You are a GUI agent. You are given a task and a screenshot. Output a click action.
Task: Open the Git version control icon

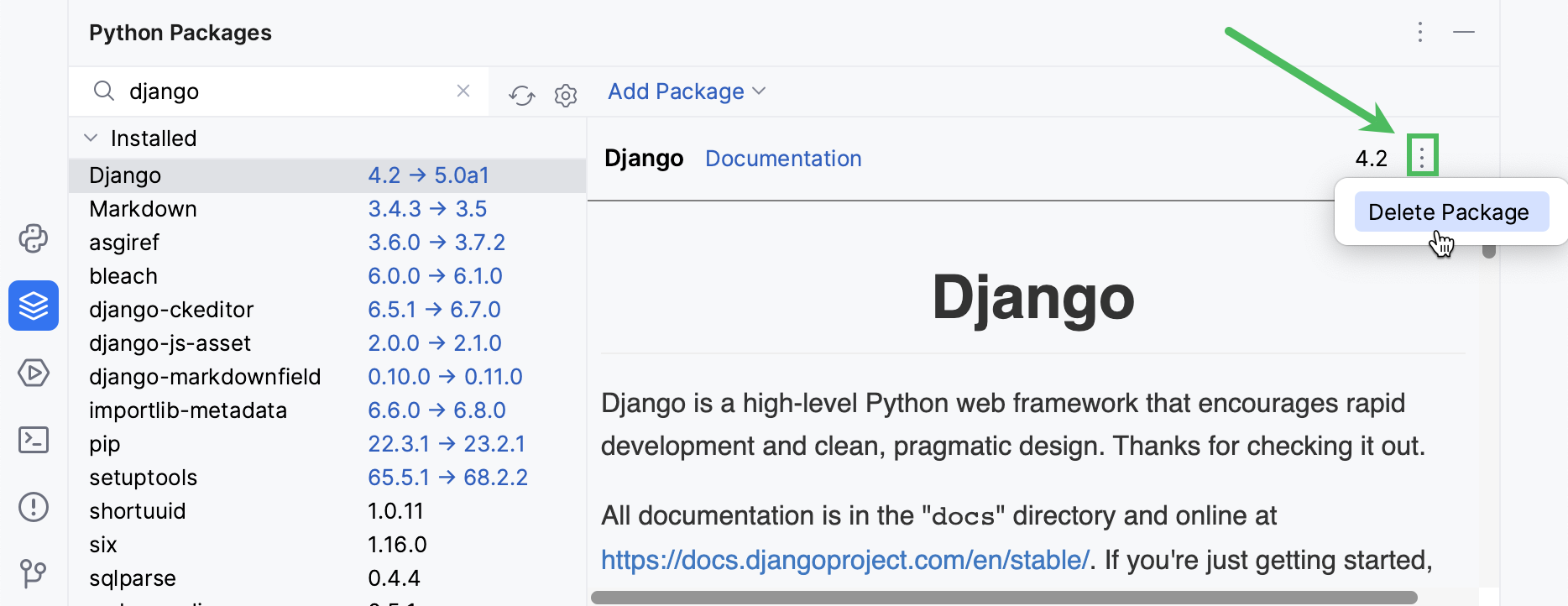coord(34,574)
